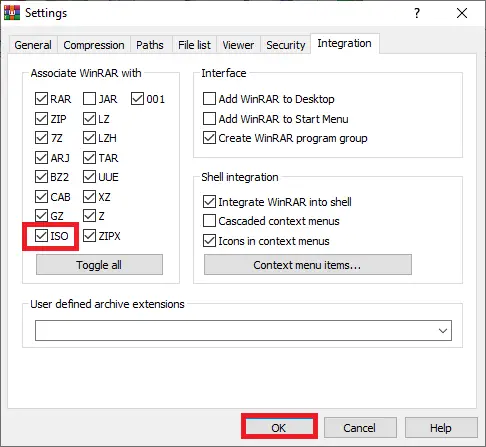Toggle the LZH checkbox
Viewport: 486px width, 447px height.
tap(89, 138)
